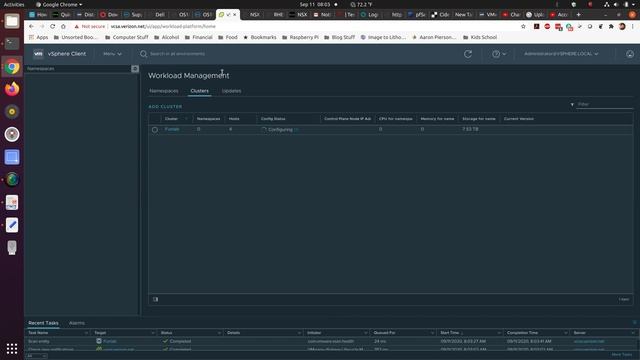This screenshot has width=640, height=360.
Task: Open the vSphere help menu
Action: pyautogui.click(x=498, y=54)
